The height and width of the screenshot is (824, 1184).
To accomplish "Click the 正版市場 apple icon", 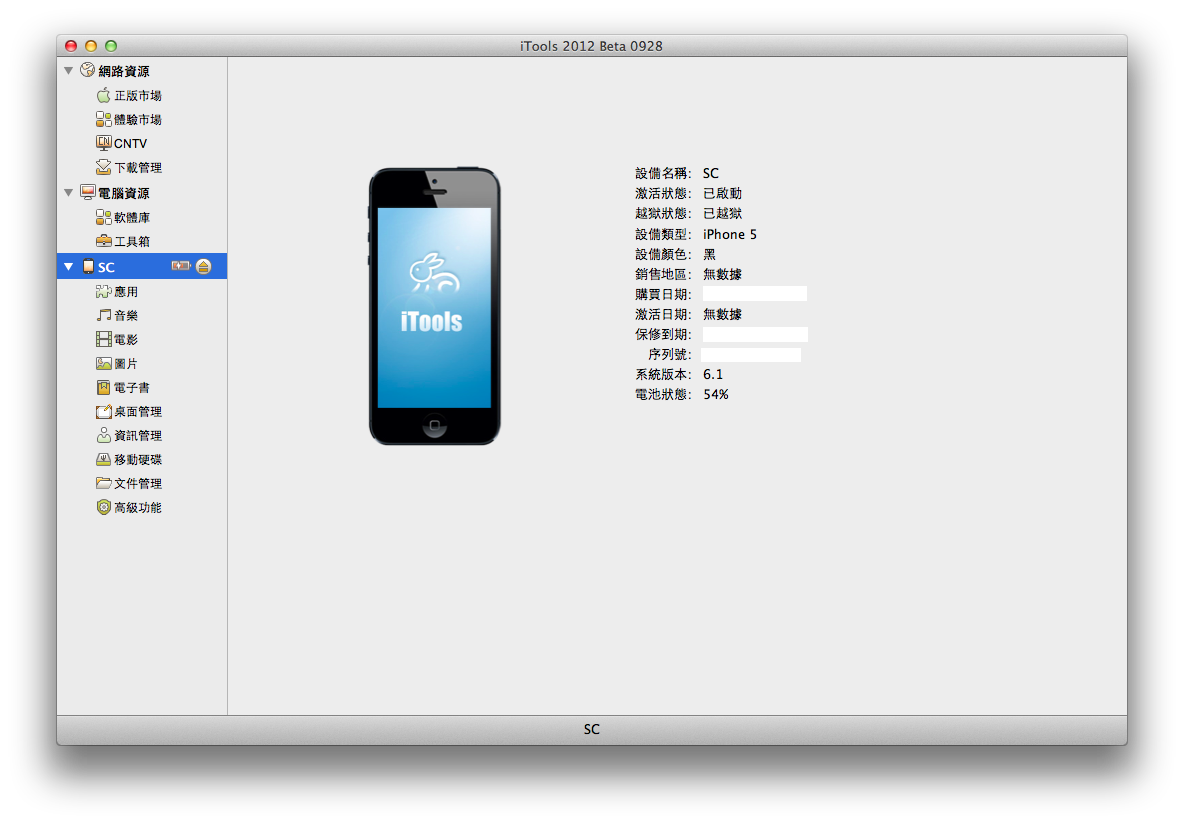I will 103,95.
